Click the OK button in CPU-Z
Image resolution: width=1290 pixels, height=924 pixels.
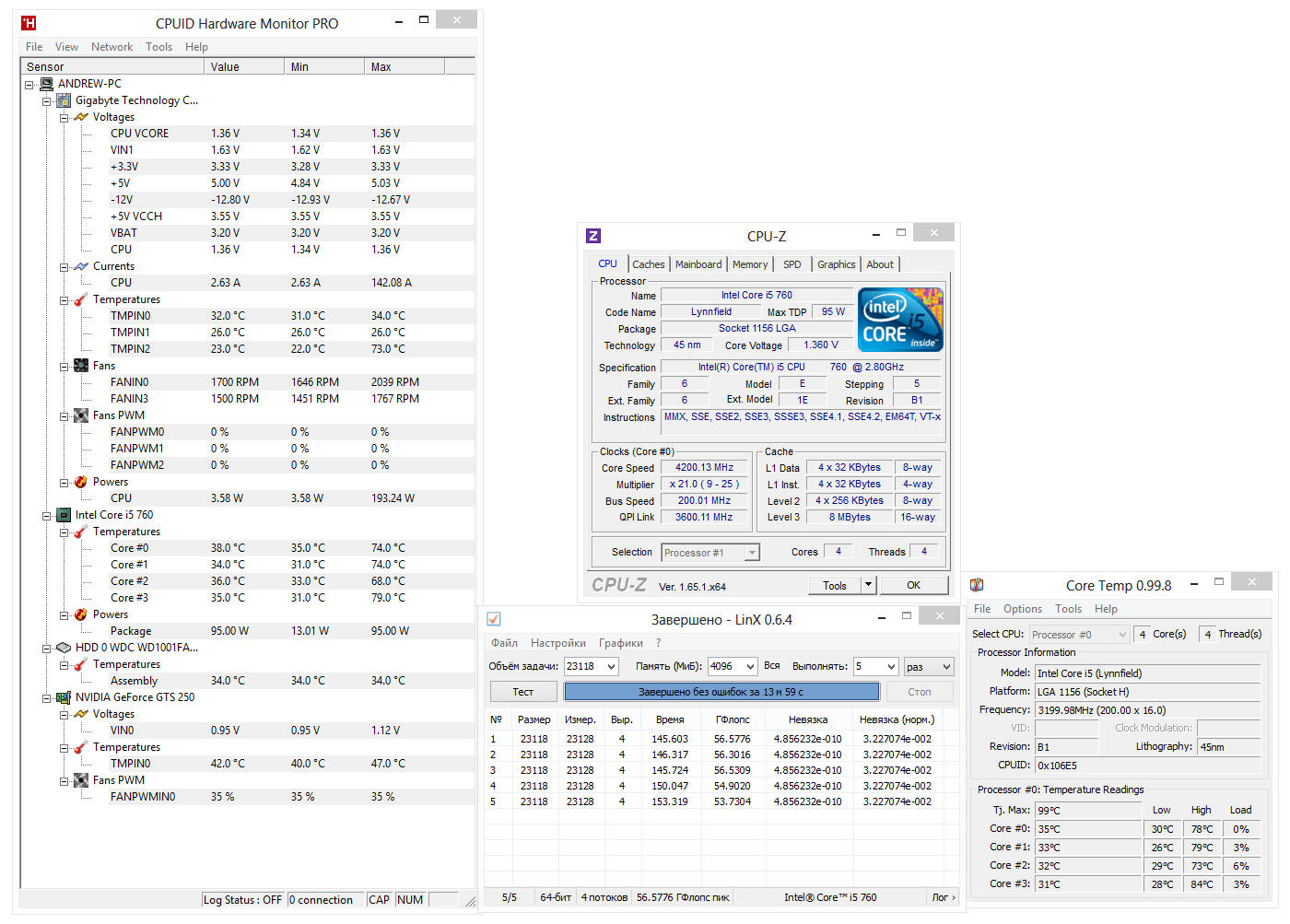[x=914, y=585]
